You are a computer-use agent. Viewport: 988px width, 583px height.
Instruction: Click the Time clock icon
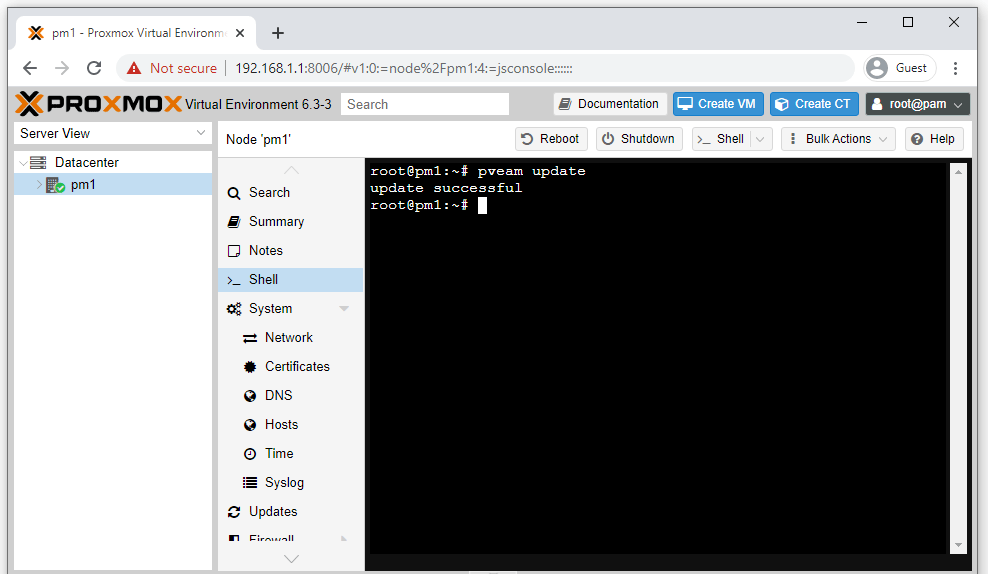pos(250,454)
